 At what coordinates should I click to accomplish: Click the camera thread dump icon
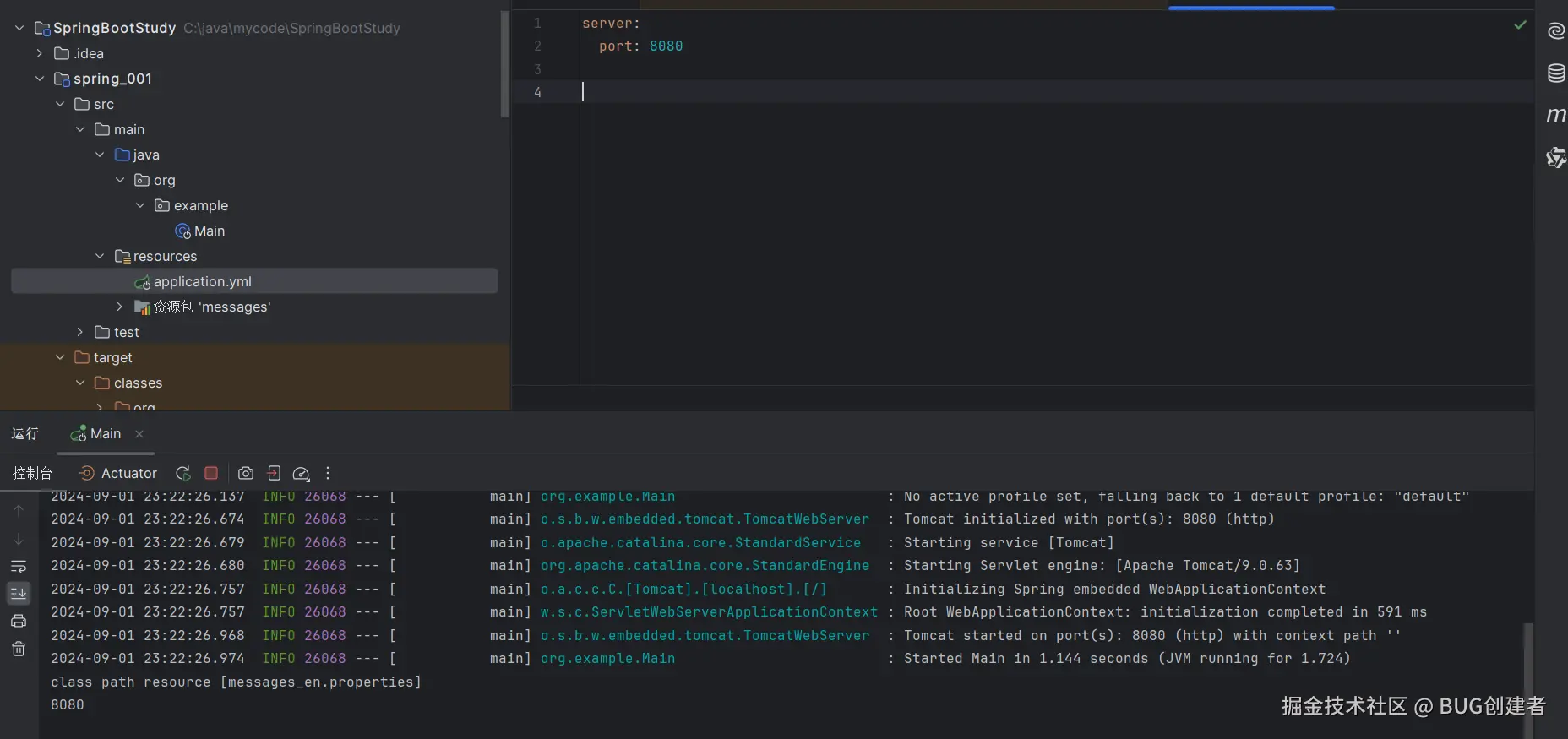point(246,474)
